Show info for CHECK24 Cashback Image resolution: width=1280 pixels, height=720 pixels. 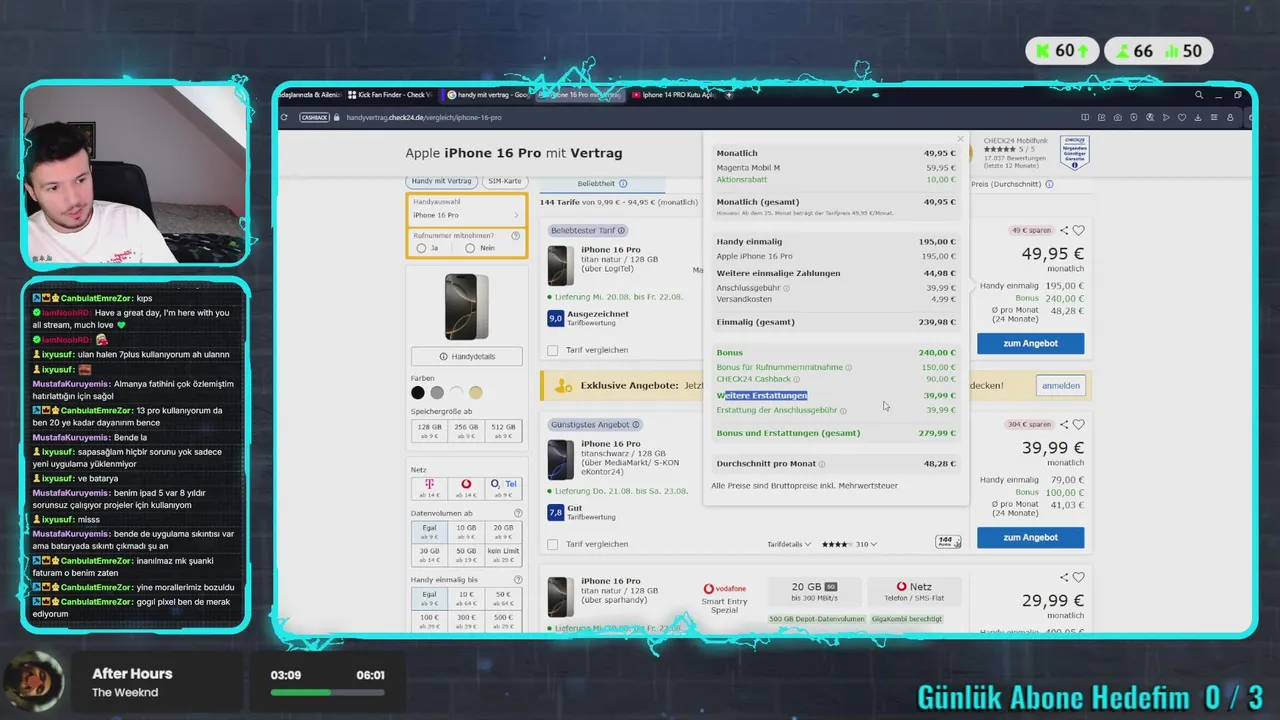click(x=797, y=380)
